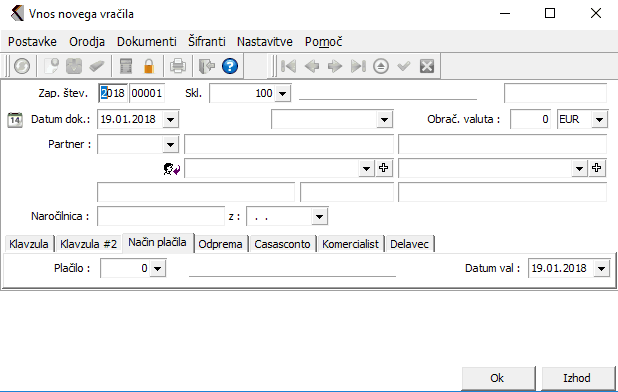Click the grayed-out save box icon

pyautogui.click(x=74, y=66)
